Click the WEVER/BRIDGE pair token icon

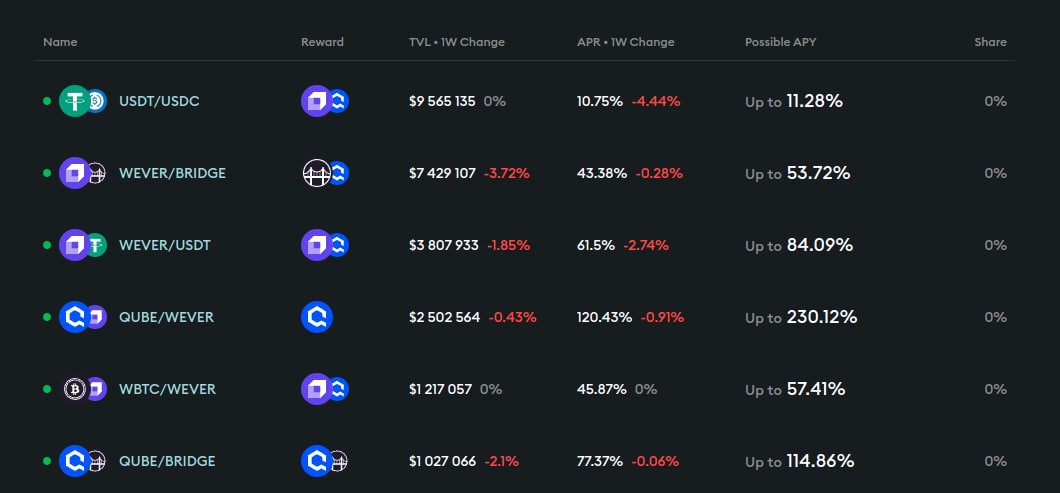pos(82,173)
